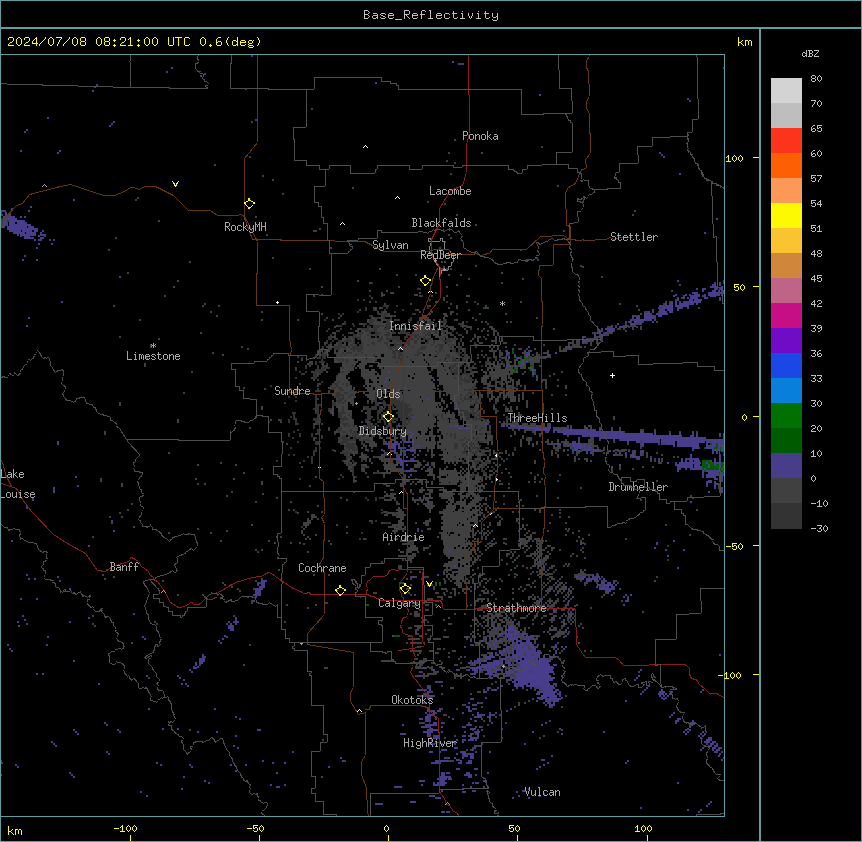
Task: Click the Okotoks label
Action: click(412, 700)
